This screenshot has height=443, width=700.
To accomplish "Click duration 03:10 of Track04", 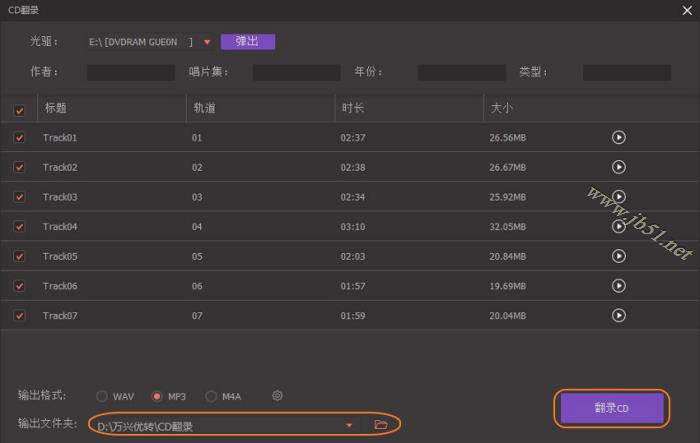I will 353,226.
